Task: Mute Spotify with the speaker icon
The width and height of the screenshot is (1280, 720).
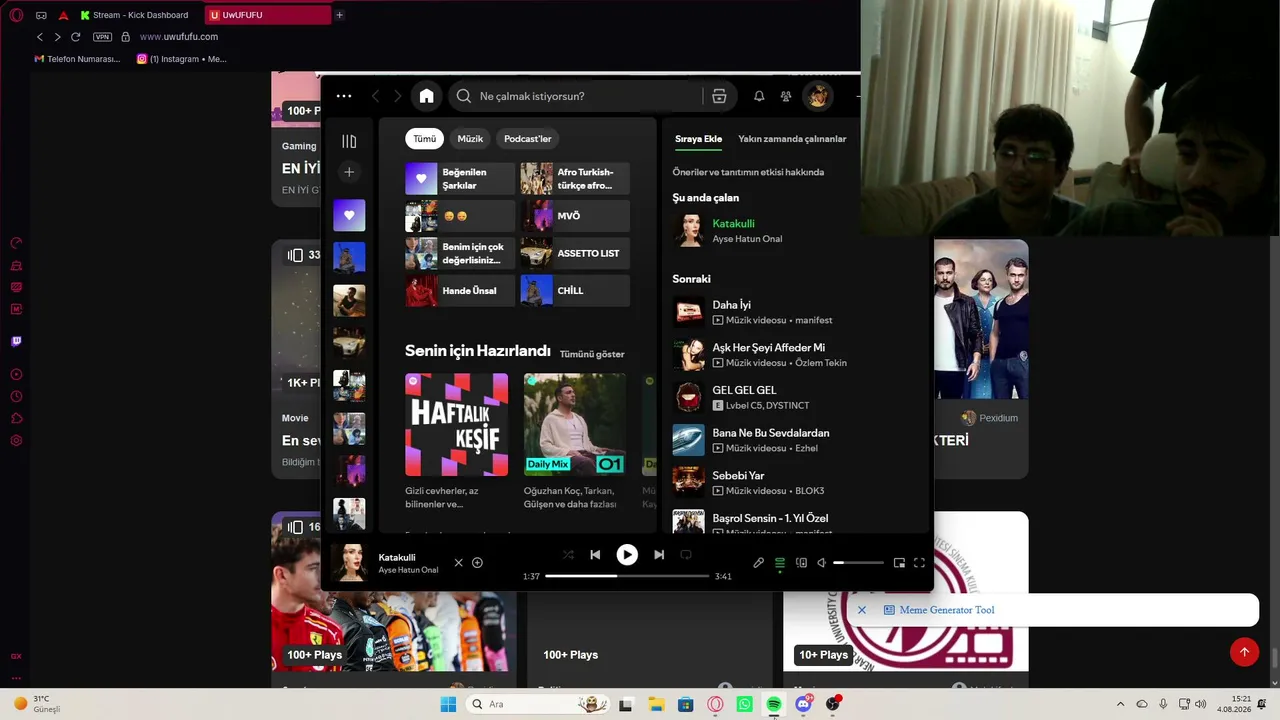Action: (x=822, y=563)
